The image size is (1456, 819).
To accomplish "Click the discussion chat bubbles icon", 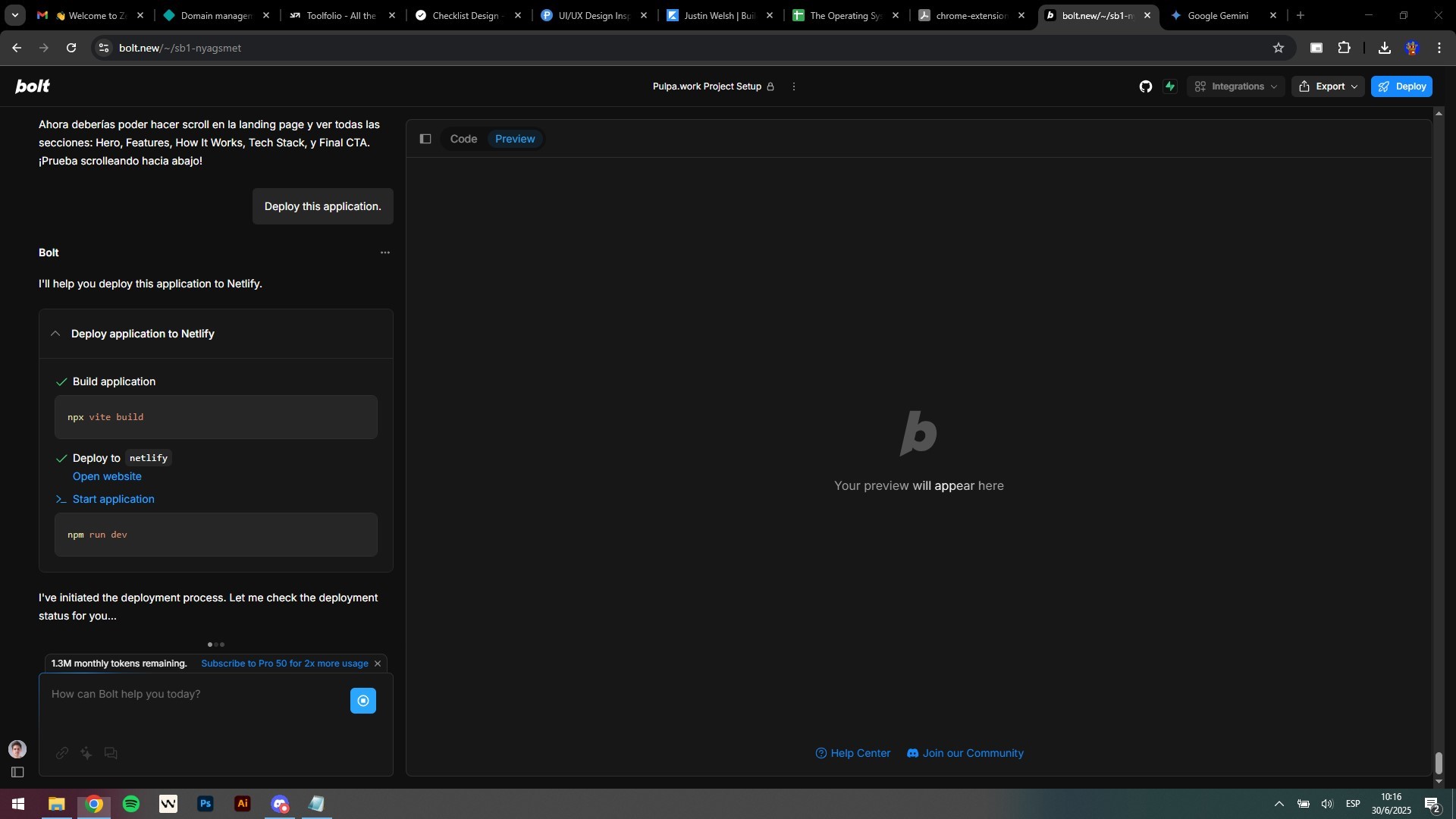I will pos(111,753).
